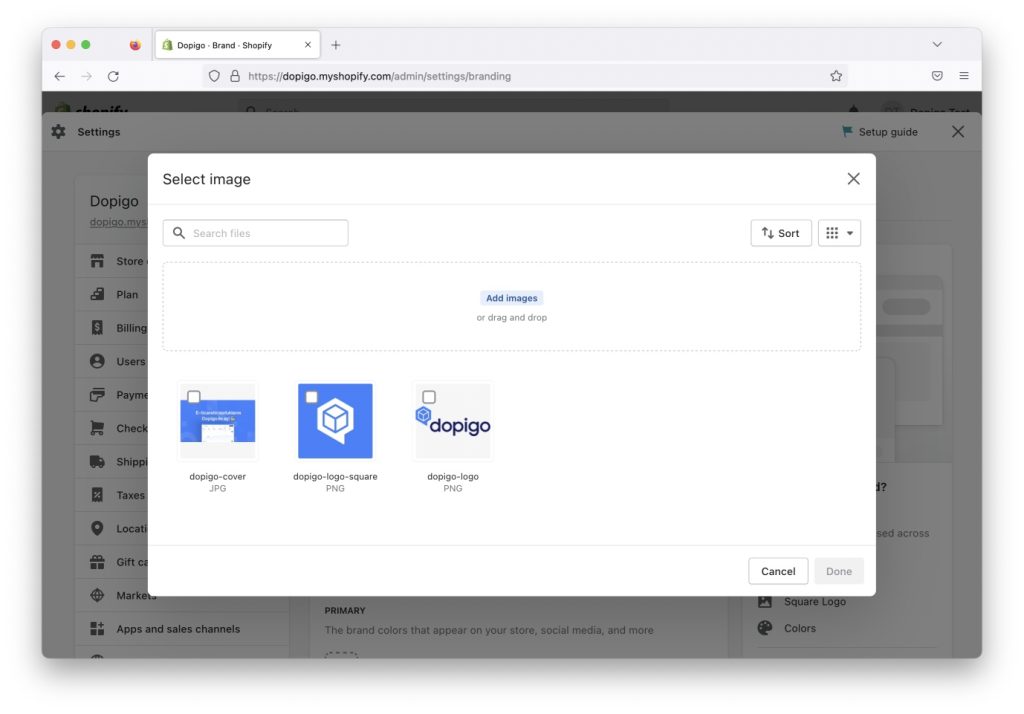Screen dimensions: 1024x714
Task: Check the dopigo-logo image checkbox
Action: [429, 397]
